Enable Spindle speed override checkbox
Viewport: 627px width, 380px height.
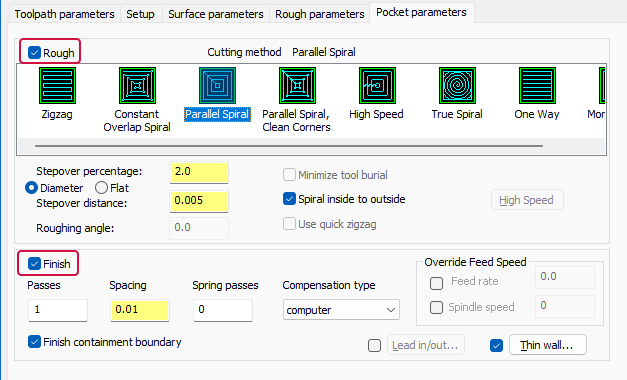pos(436,308)
